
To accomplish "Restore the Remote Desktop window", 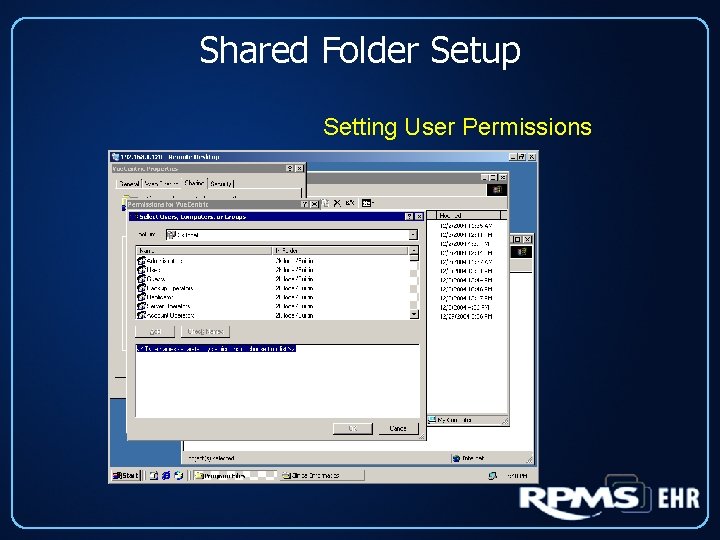I will [x=521, y=157].
